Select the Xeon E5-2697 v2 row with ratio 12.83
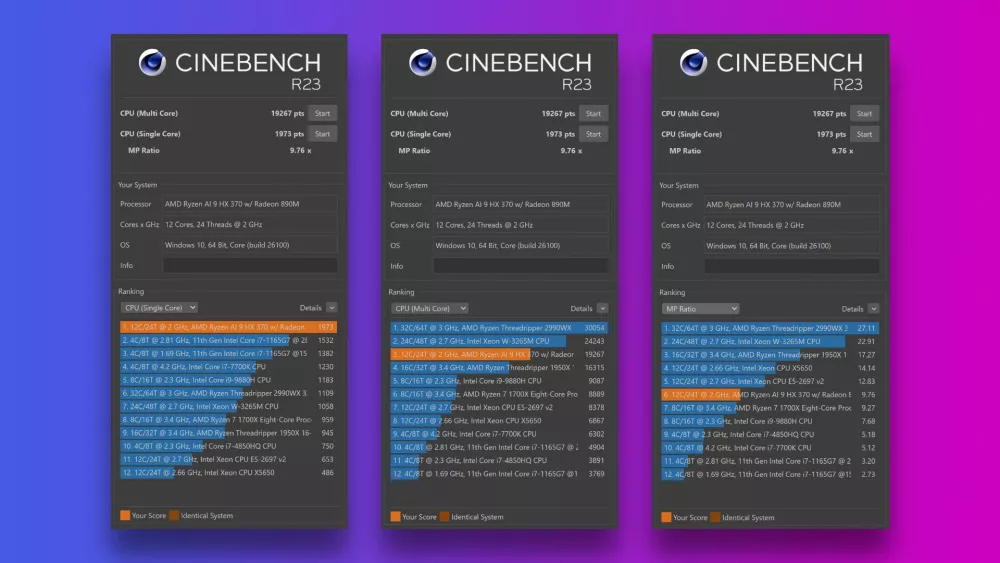This screenshot has width=1000, height=563. [770, 381]
